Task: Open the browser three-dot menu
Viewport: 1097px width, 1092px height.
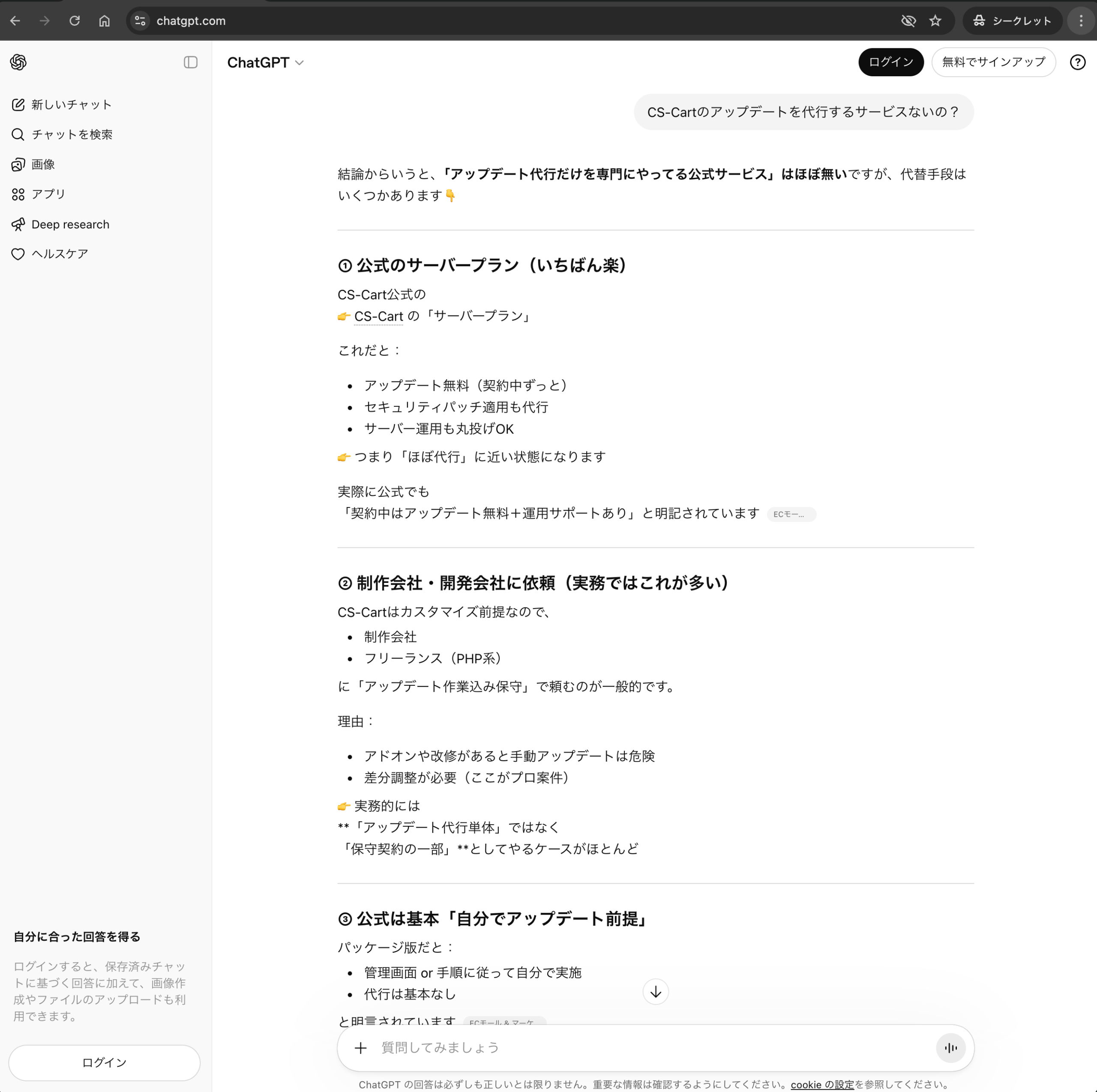Action: click(x=1081, y=21)
